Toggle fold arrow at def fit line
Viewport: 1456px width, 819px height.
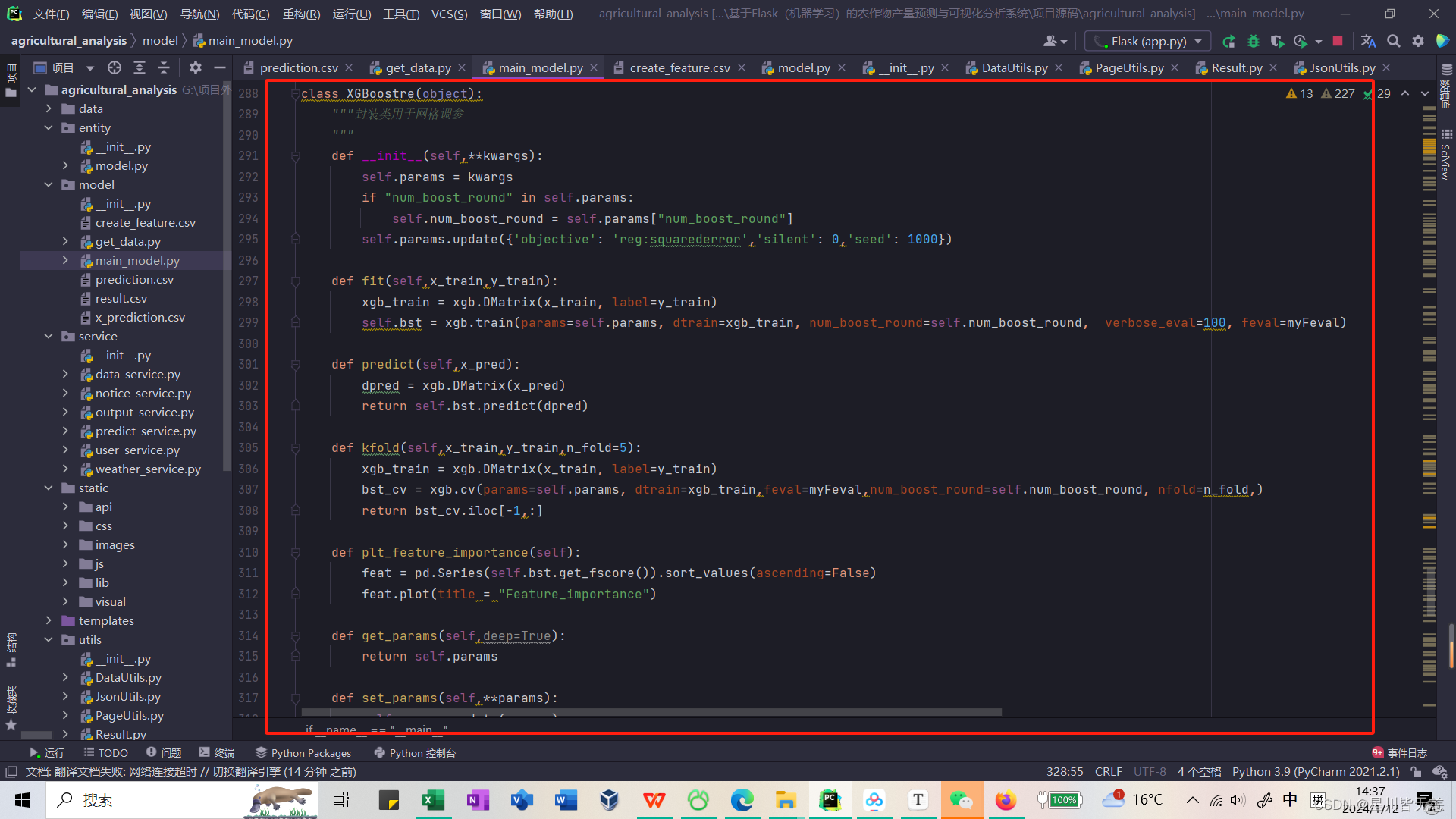(x=296, y=281)
